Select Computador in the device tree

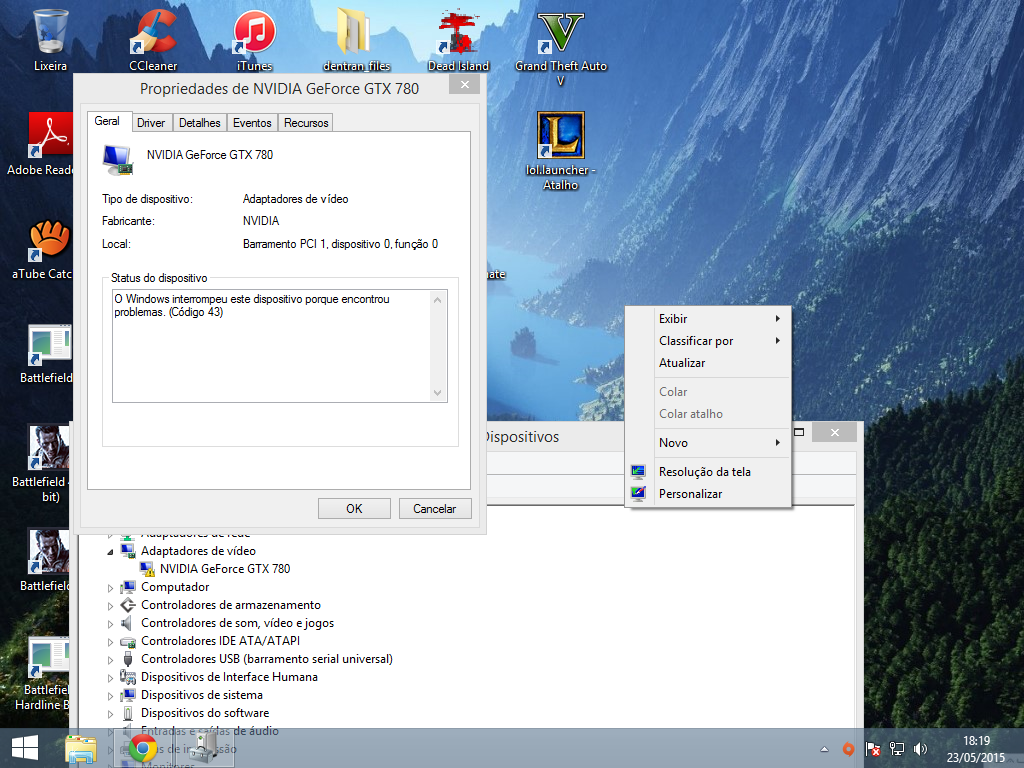(175, 587)
